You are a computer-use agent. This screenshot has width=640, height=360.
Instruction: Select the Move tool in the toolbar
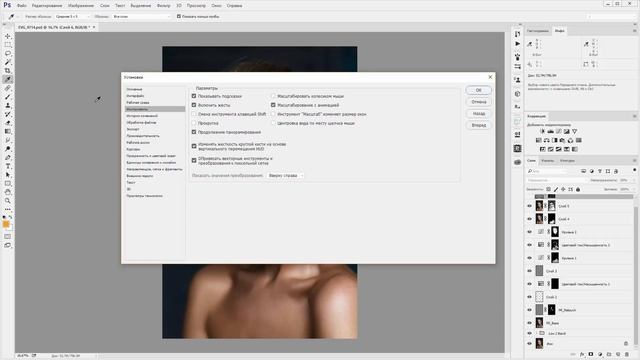pos(8,36)
